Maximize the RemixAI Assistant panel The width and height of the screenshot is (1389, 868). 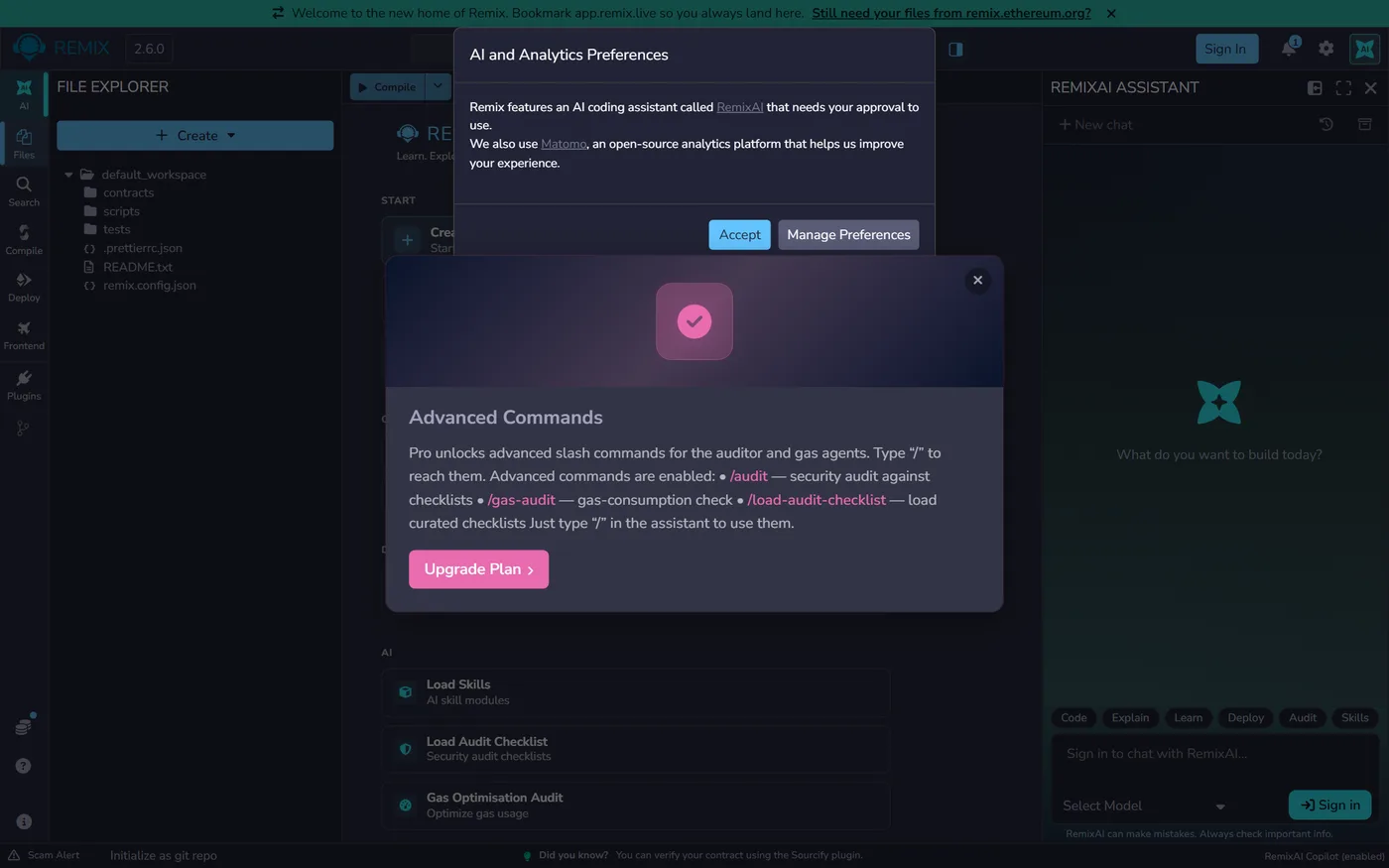[1343, 87]
